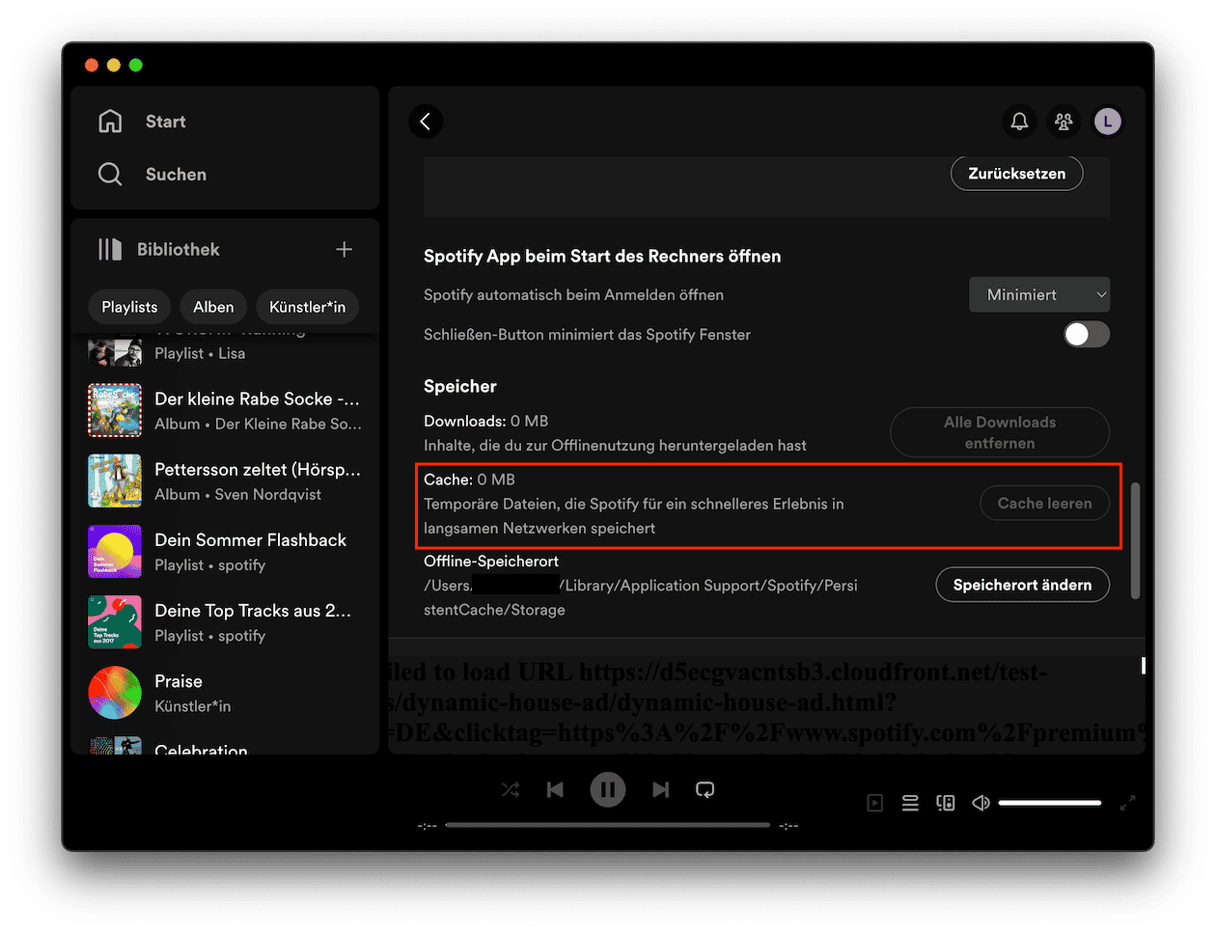Open the Suchen search icon

(x=110, y=174)
